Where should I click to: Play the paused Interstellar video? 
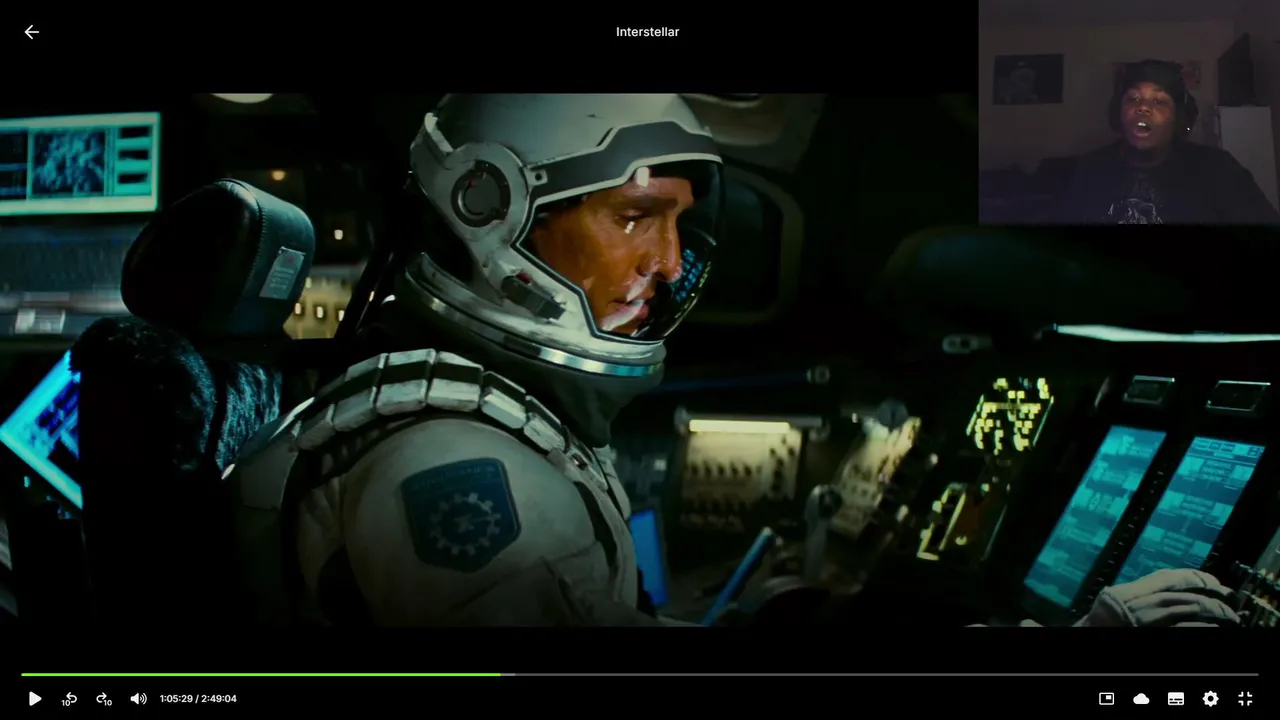(x=35, y=699)
